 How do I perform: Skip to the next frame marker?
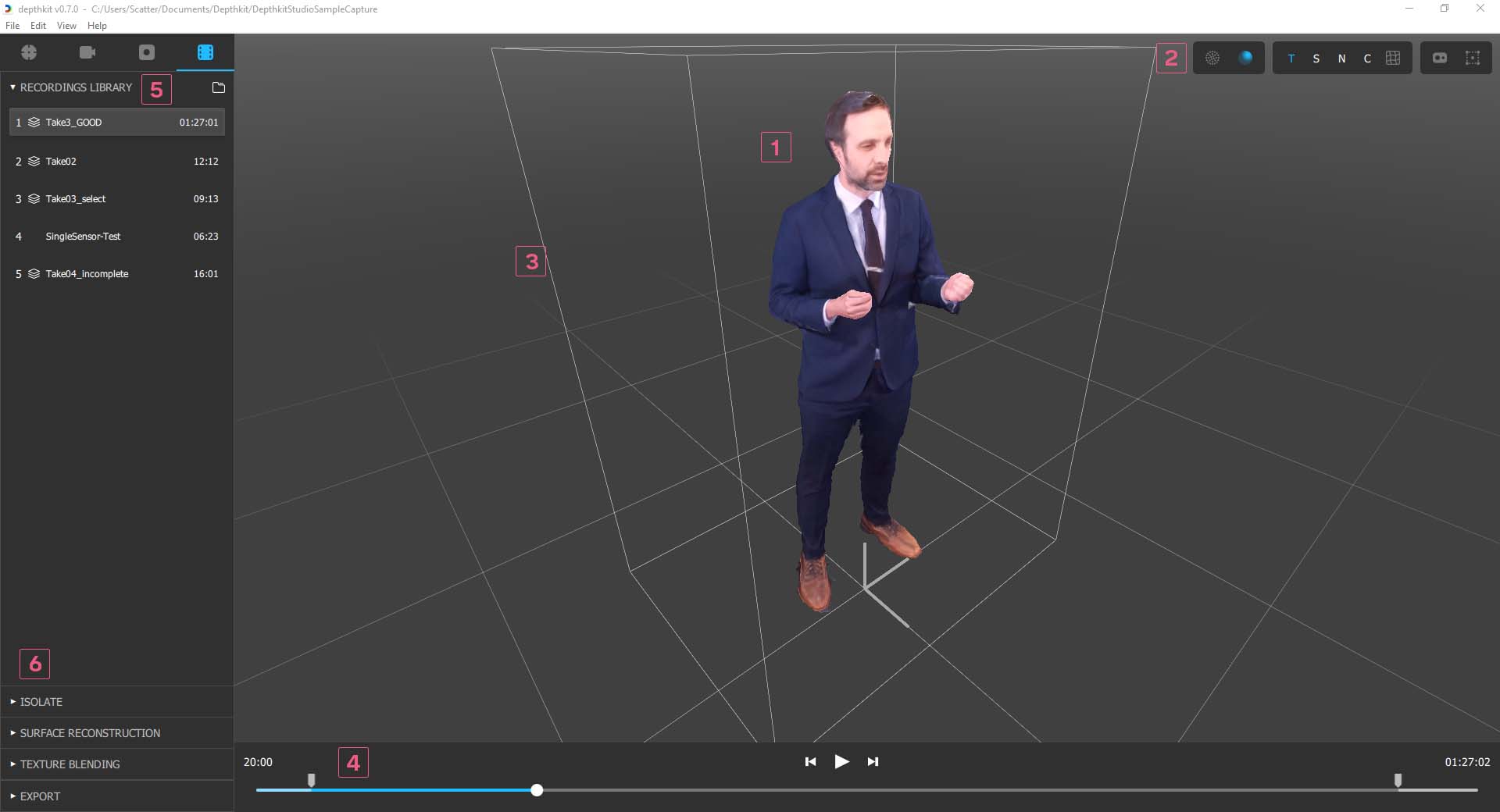[x=873, y=761]
